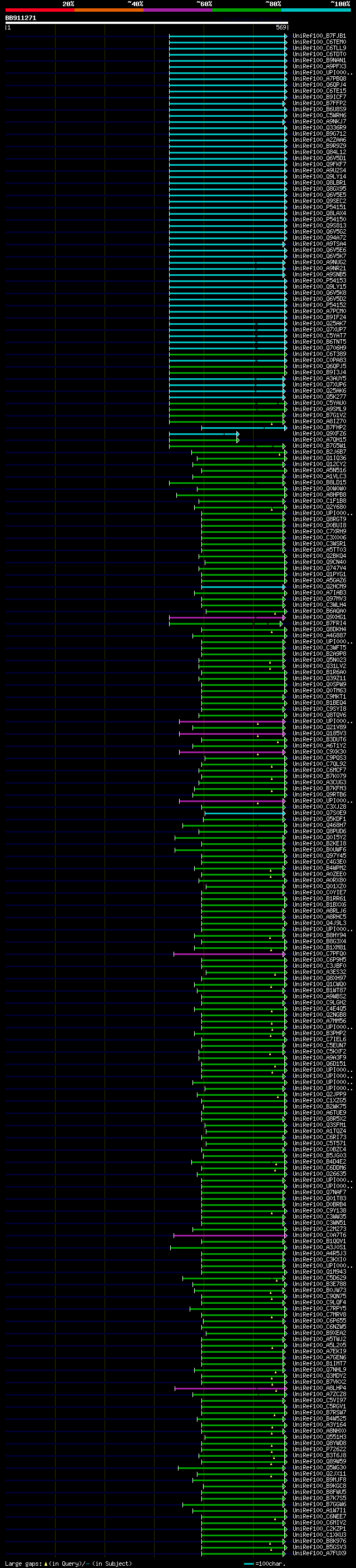Select label UniRef100_C5T571
This screenshot has width=356, height=1568.
click(x=319, y=1143)
